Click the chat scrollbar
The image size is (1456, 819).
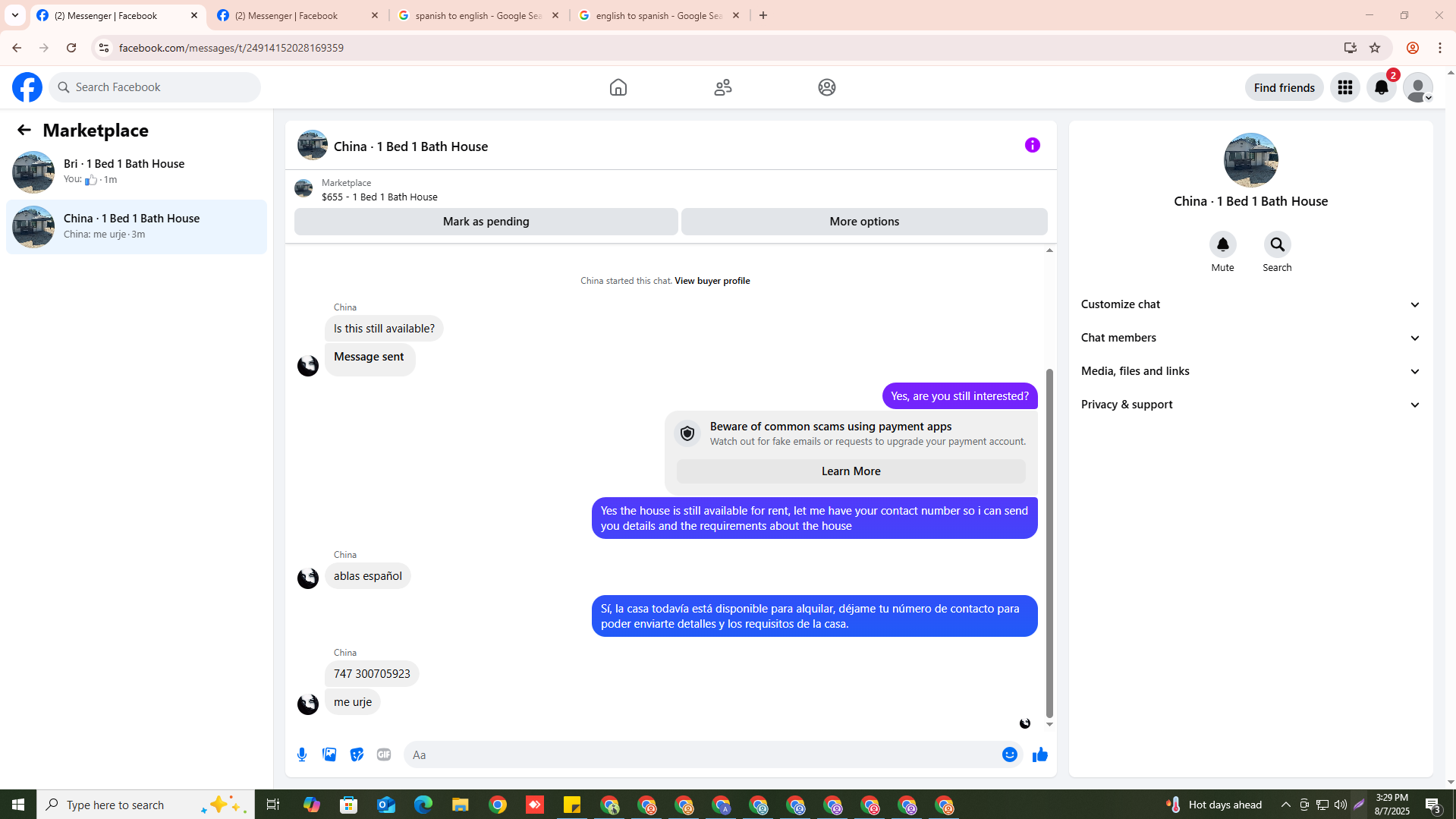tap(1049, 543)
